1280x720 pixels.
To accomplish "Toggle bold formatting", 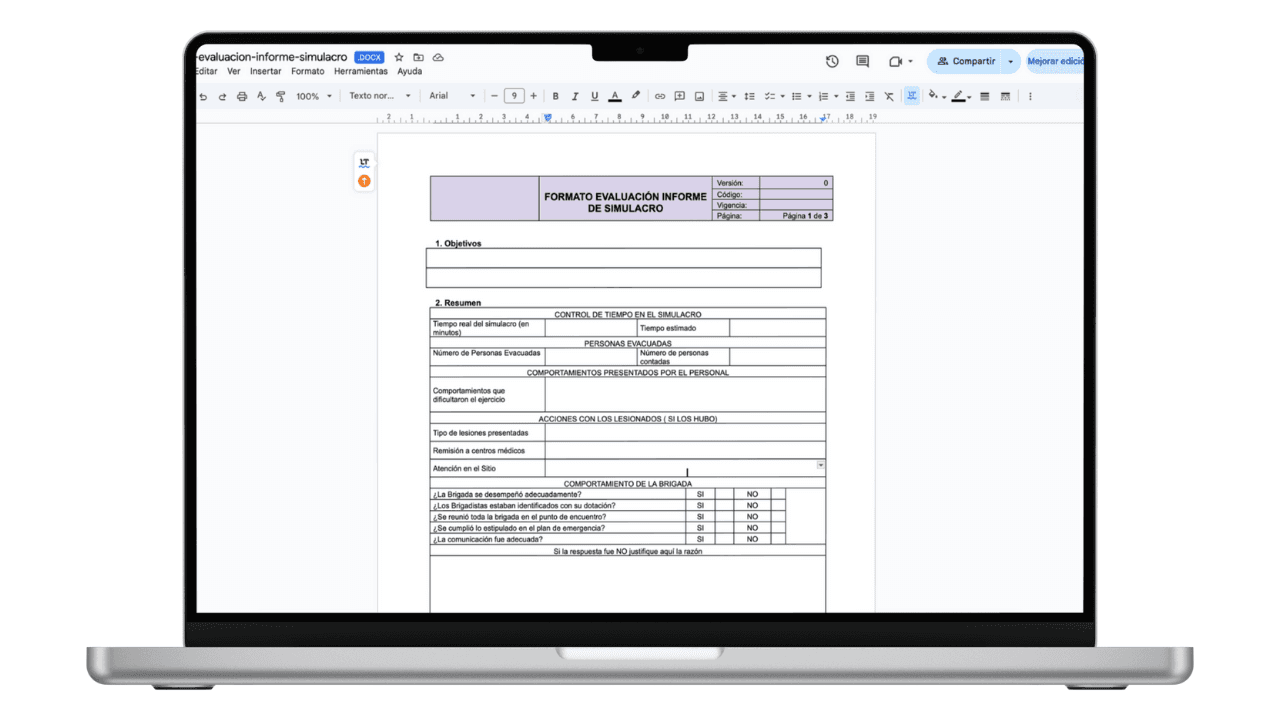I will 555,96.
